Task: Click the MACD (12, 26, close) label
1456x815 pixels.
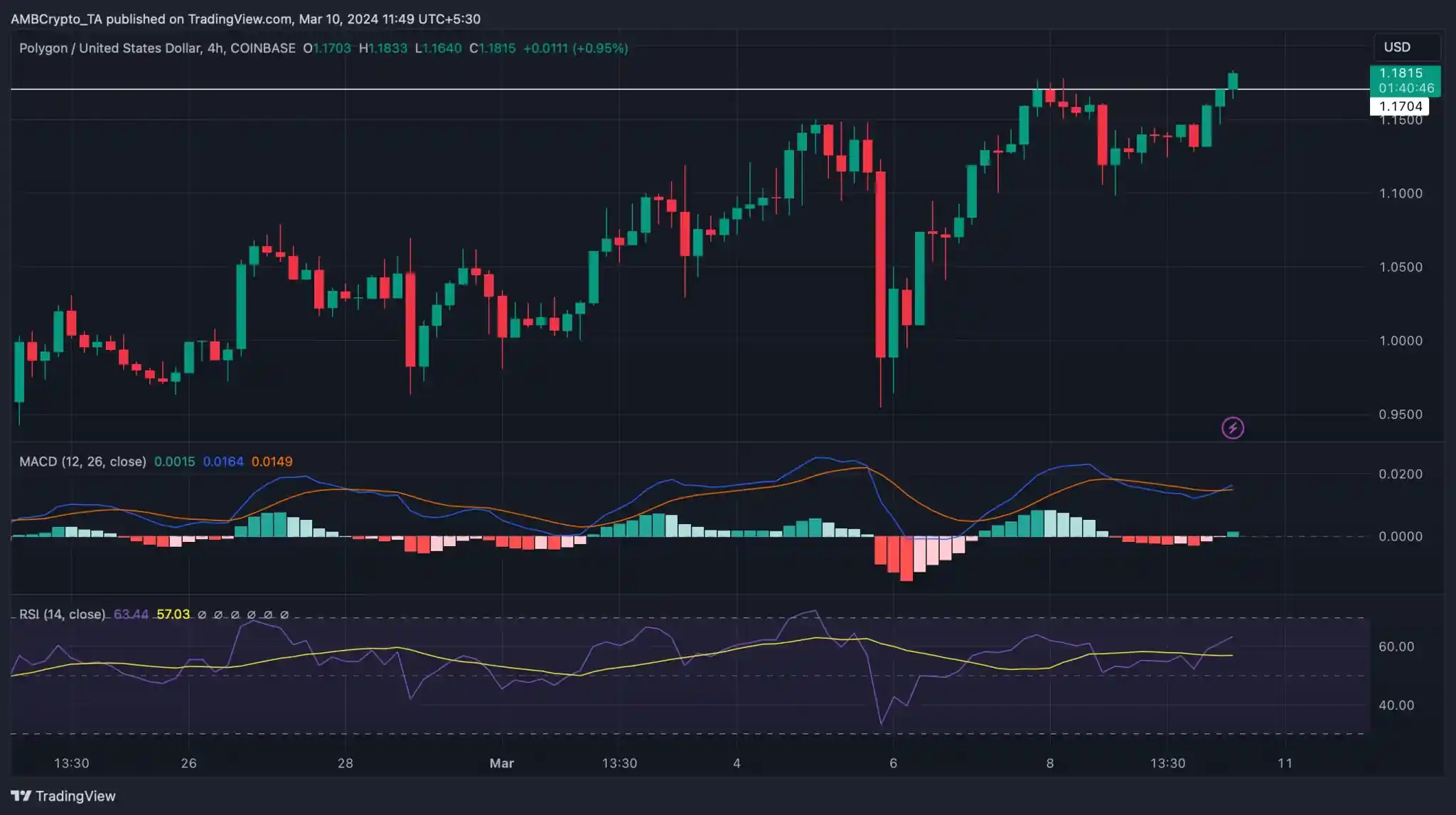Action: pos(82,462)
